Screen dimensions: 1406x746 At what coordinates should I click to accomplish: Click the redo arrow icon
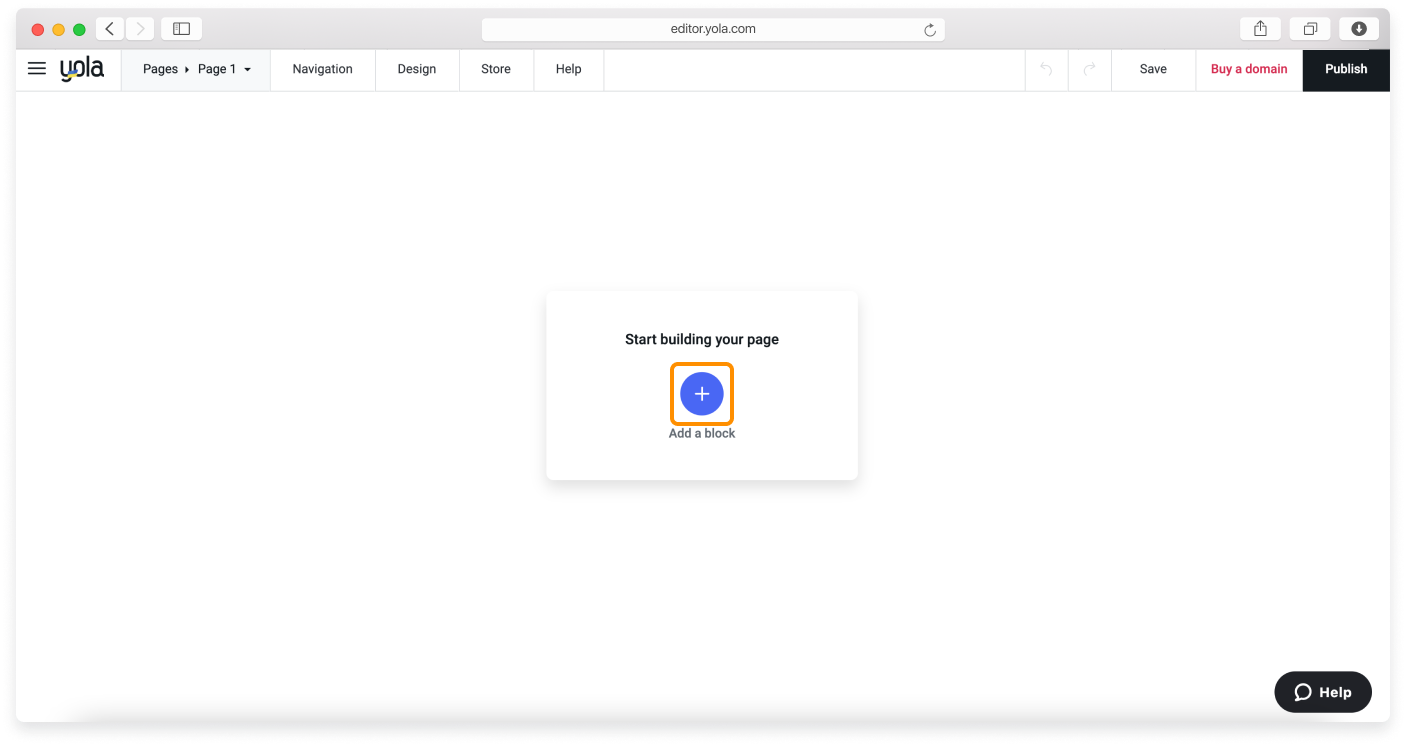(1090, 69)
